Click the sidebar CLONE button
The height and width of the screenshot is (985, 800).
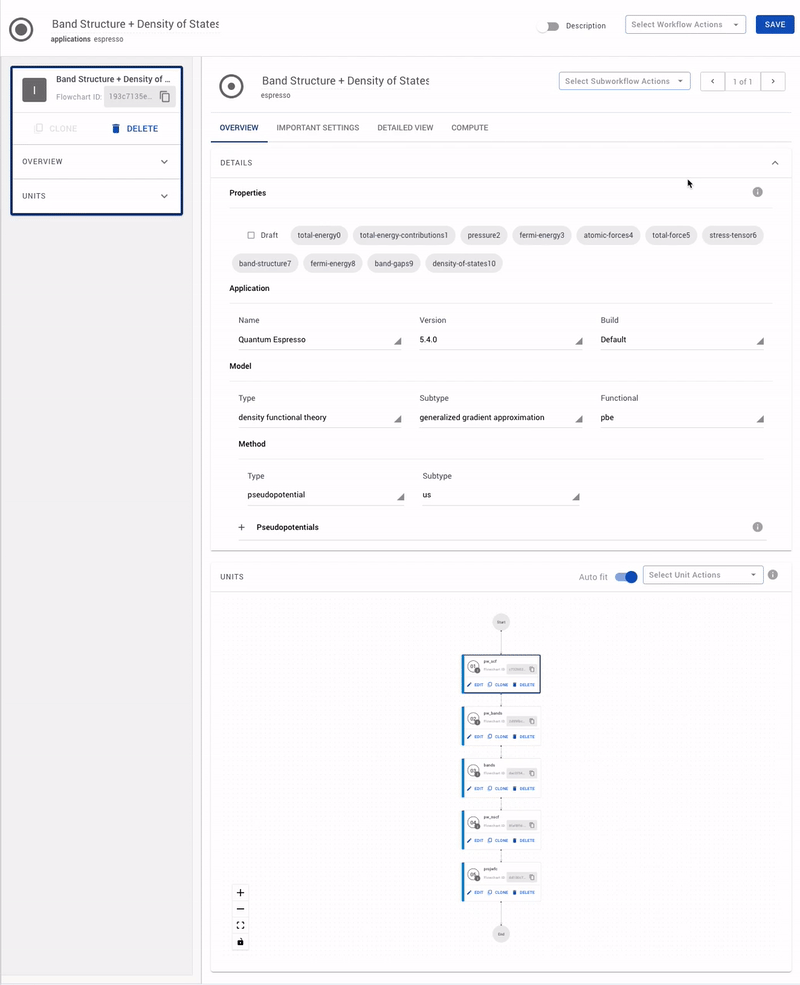(56, 128)
